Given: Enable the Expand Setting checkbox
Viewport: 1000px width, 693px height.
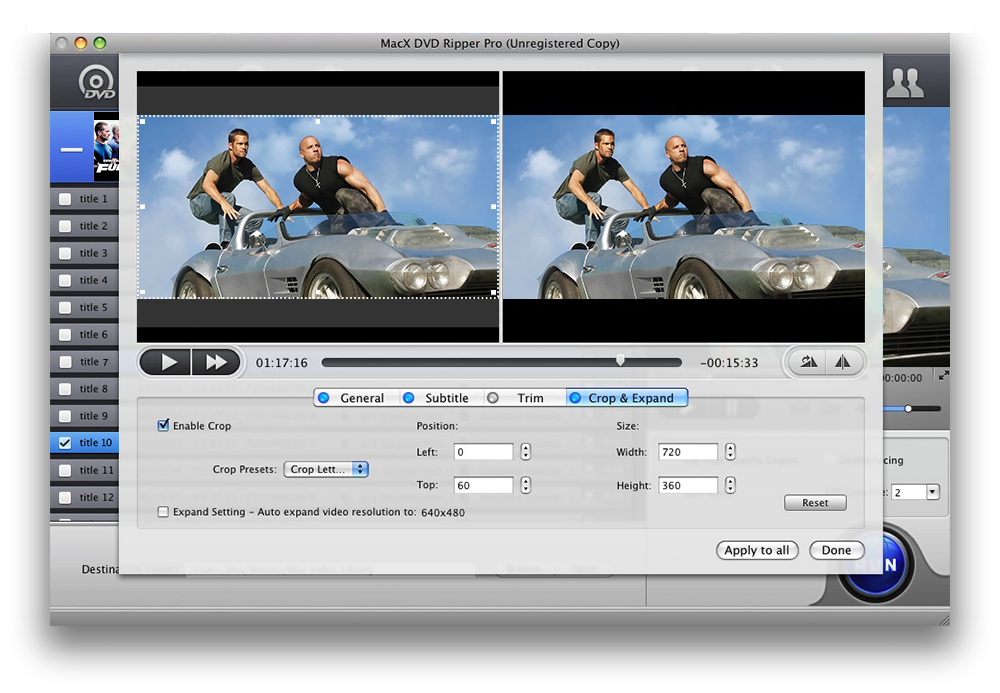Looking at the screenshot, I should [x=163, y=512].
